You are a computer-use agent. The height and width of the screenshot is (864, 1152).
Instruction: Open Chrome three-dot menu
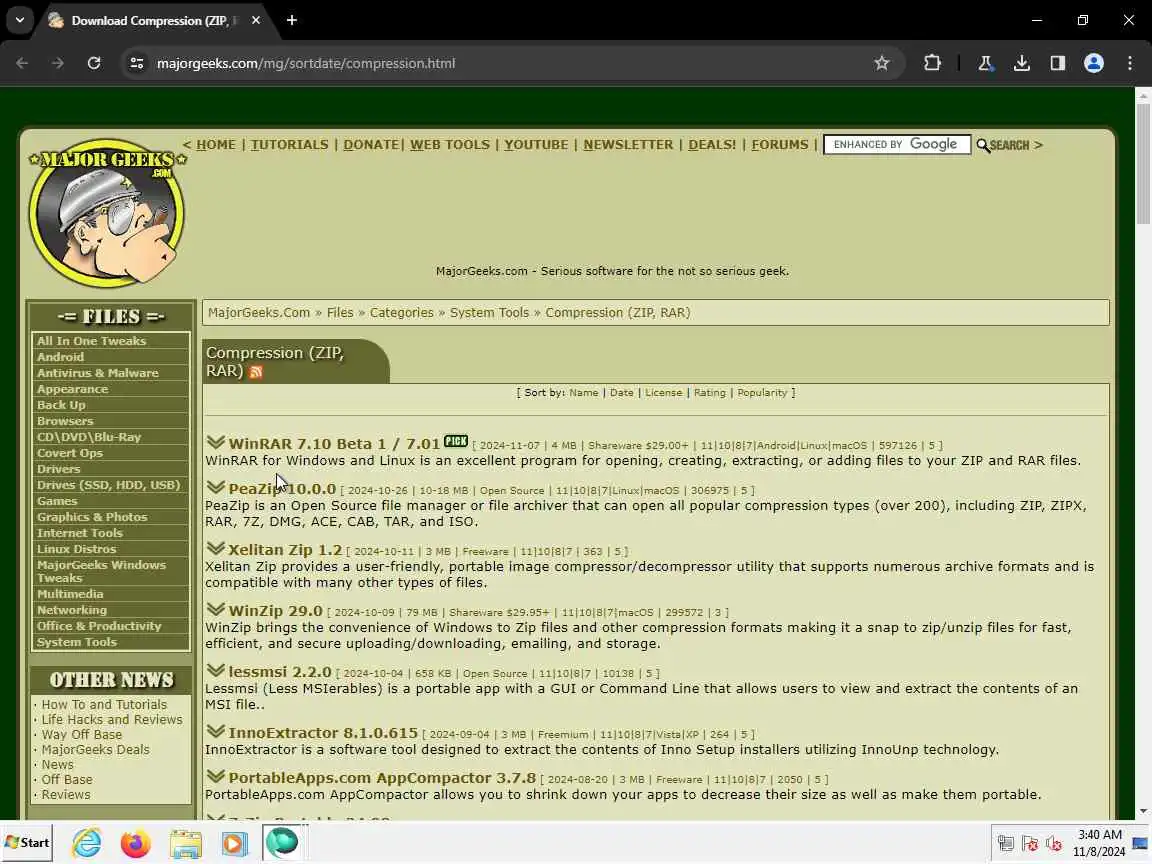pos(1130,63)
